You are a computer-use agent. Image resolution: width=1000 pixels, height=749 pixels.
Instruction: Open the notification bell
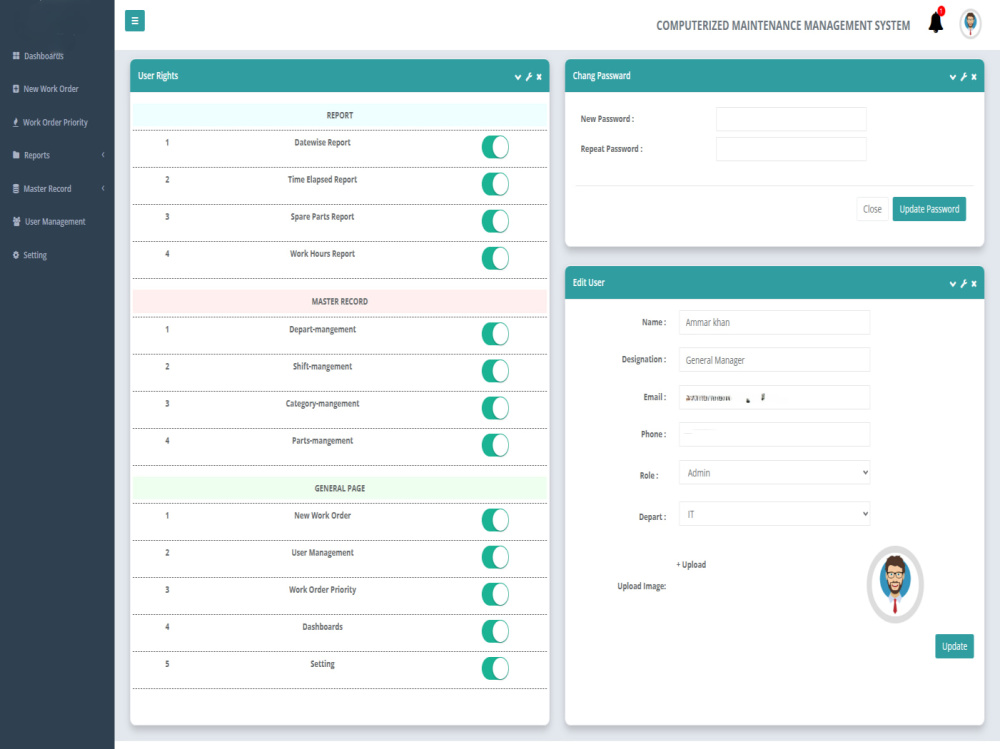pyautogui.click(x=936, y=22)
